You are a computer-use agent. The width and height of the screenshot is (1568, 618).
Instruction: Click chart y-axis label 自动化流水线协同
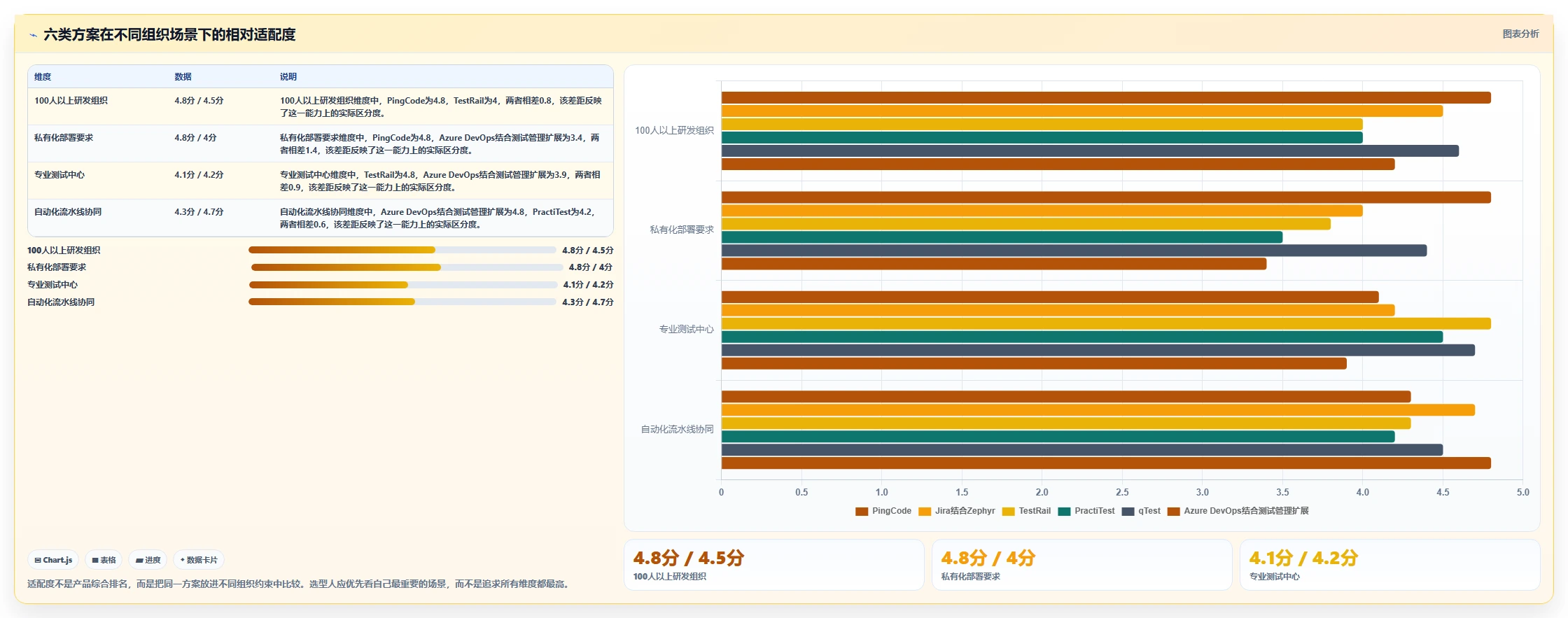(677, 429)
